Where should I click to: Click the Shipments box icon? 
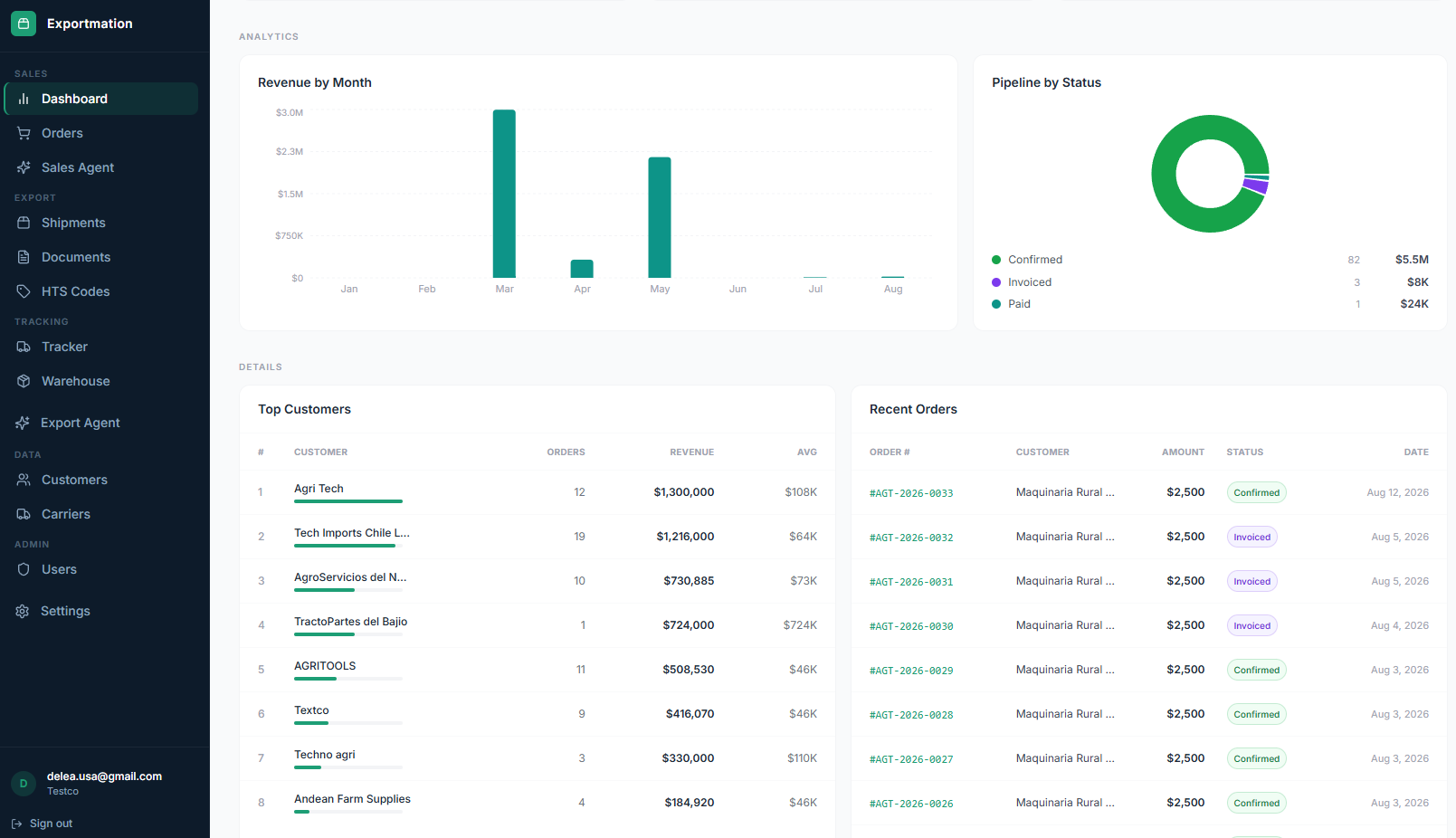coord(24,223)
